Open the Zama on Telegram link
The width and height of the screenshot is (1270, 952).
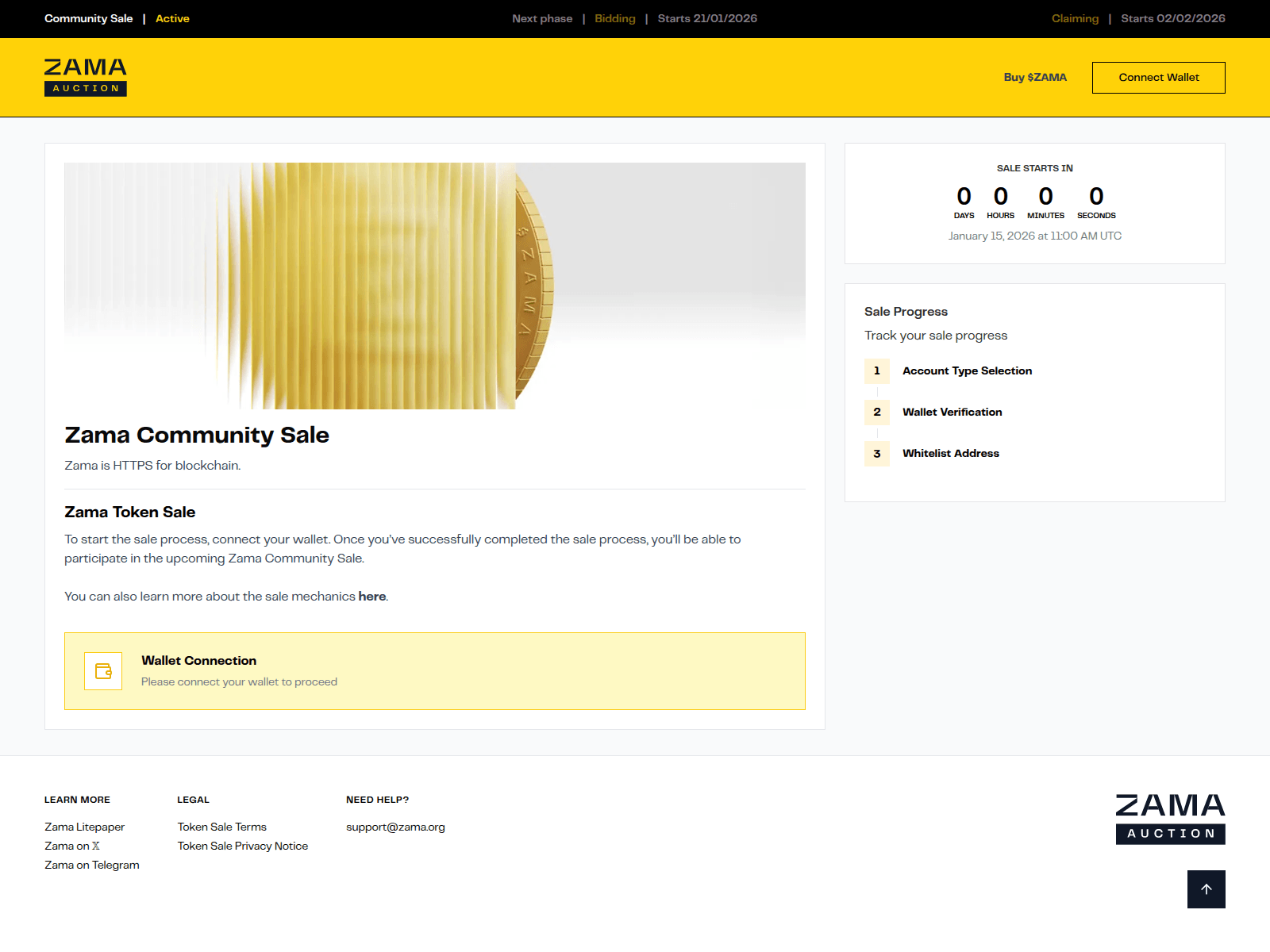[92, 865]
